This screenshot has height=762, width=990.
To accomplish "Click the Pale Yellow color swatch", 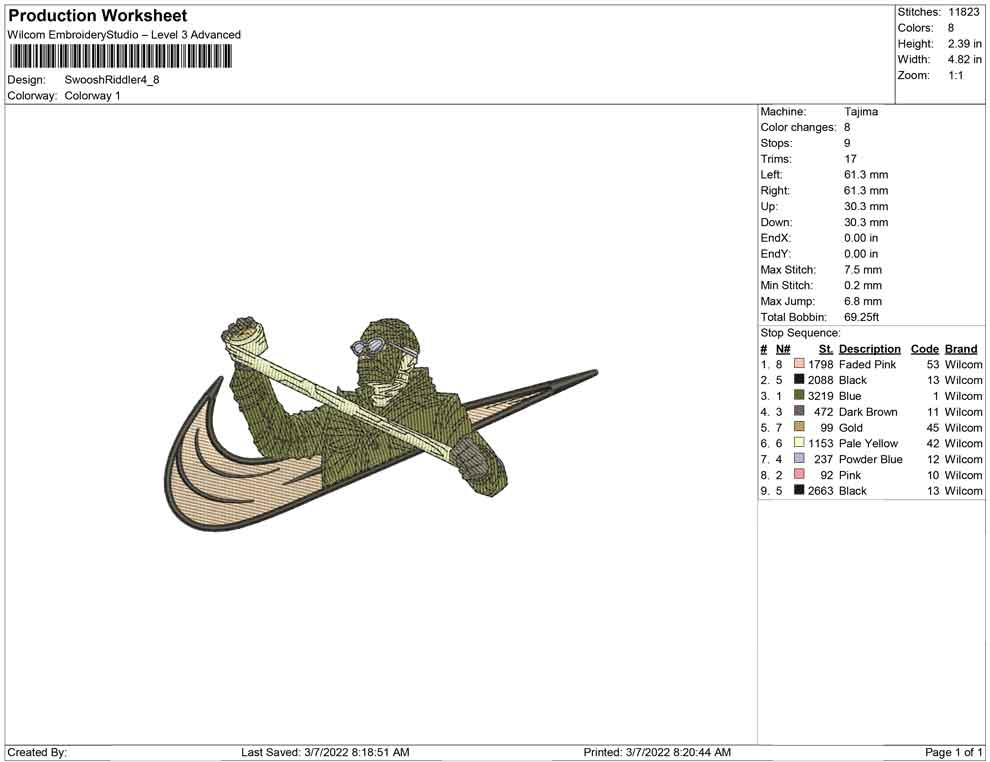I will [799, 443].
